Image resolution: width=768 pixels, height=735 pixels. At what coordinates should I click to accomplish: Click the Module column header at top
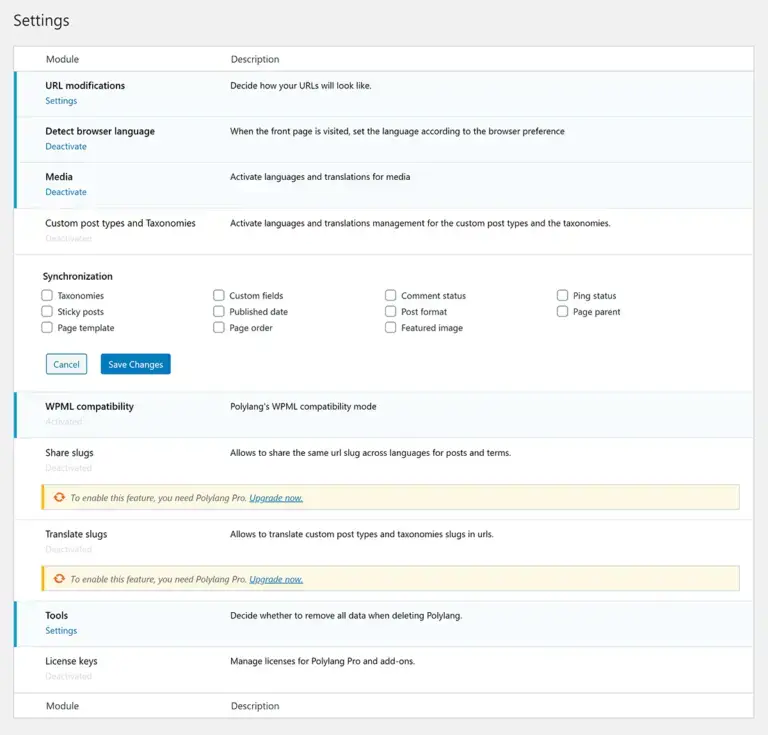click(62, 59)
